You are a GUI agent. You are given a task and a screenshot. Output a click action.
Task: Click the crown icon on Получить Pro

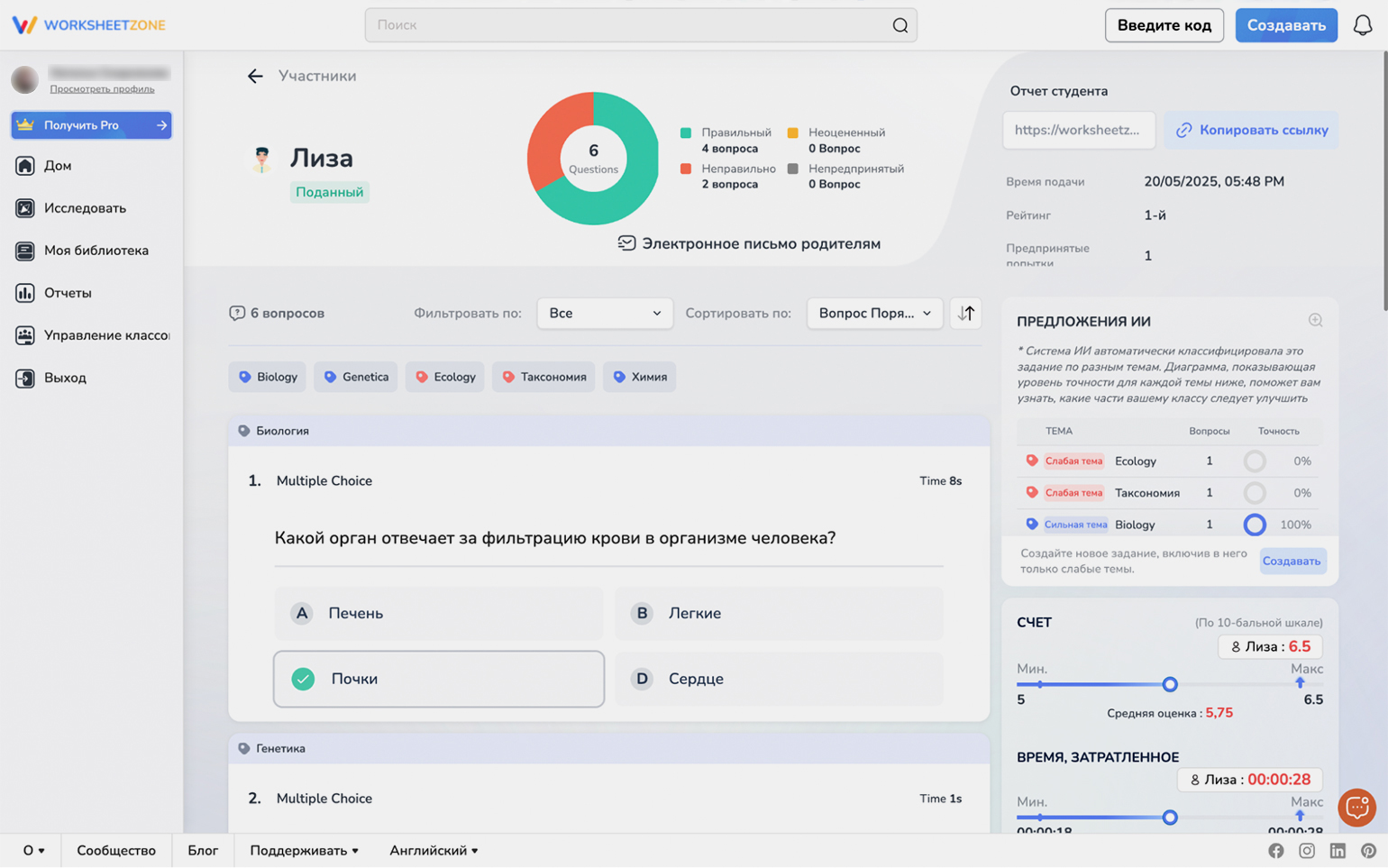(x=25, y=125)
